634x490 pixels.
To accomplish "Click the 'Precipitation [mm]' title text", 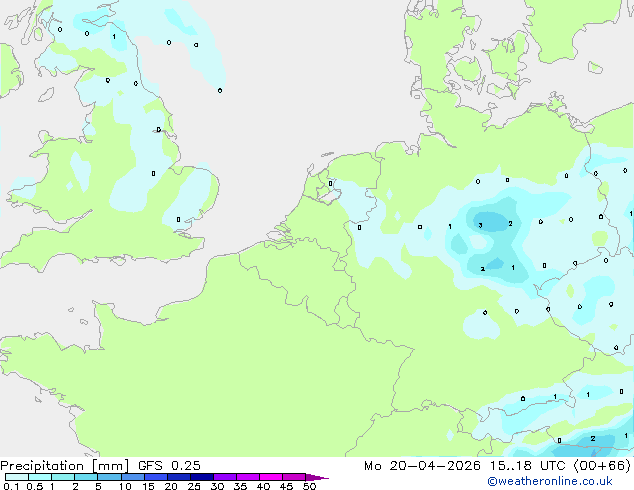I will tap(65, 466).
